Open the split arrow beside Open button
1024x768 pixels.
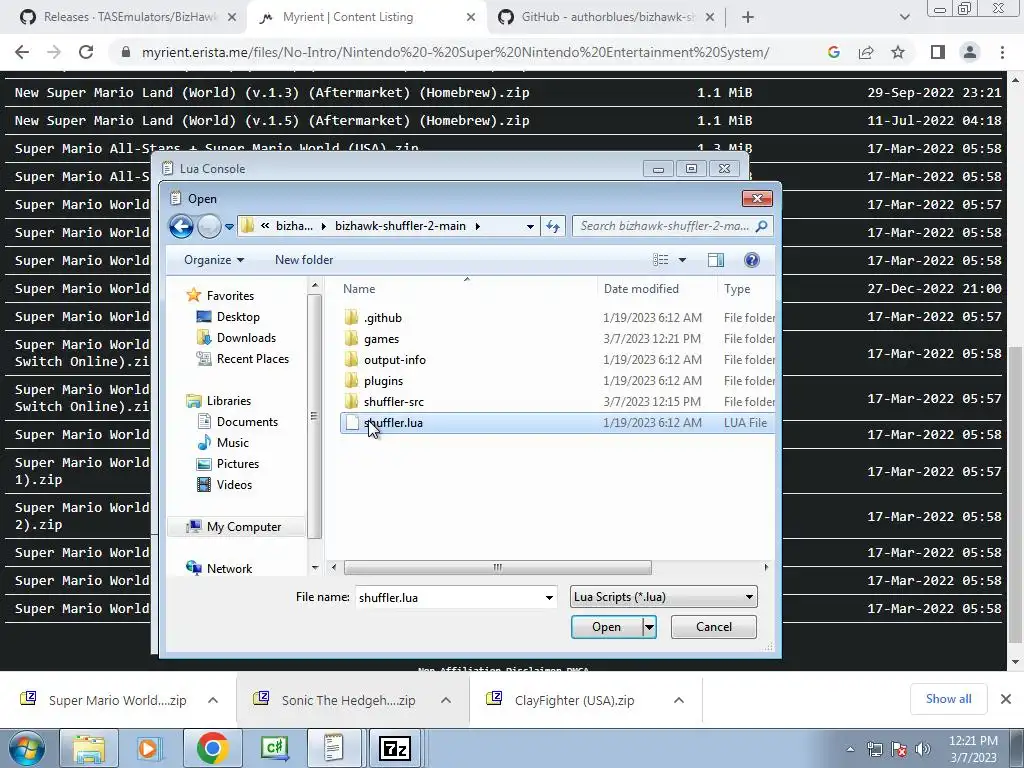[x=649, y=627]
